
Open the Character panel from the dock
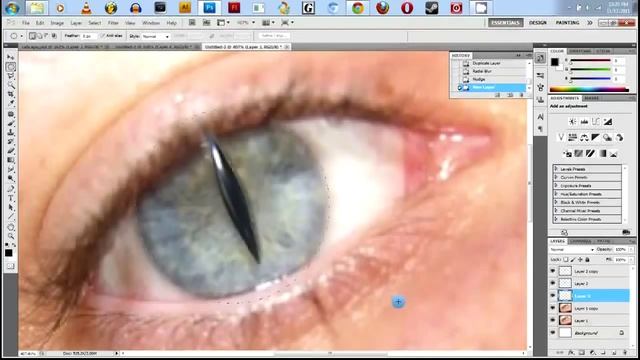540,117
